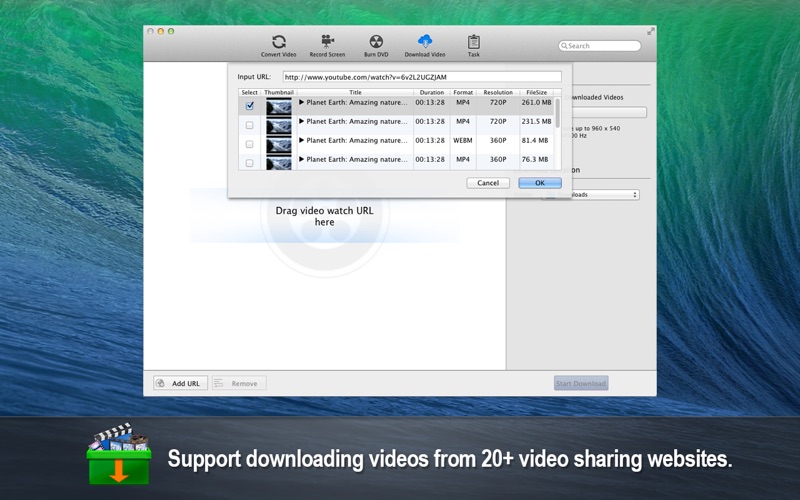Focus the Search field in toolbar

[599, 46]
